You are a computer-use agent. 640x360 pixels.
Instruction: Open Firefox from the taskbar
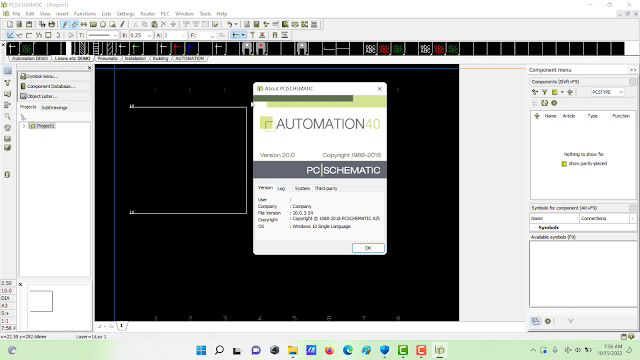pyautogui.click(x=329, y=350)
